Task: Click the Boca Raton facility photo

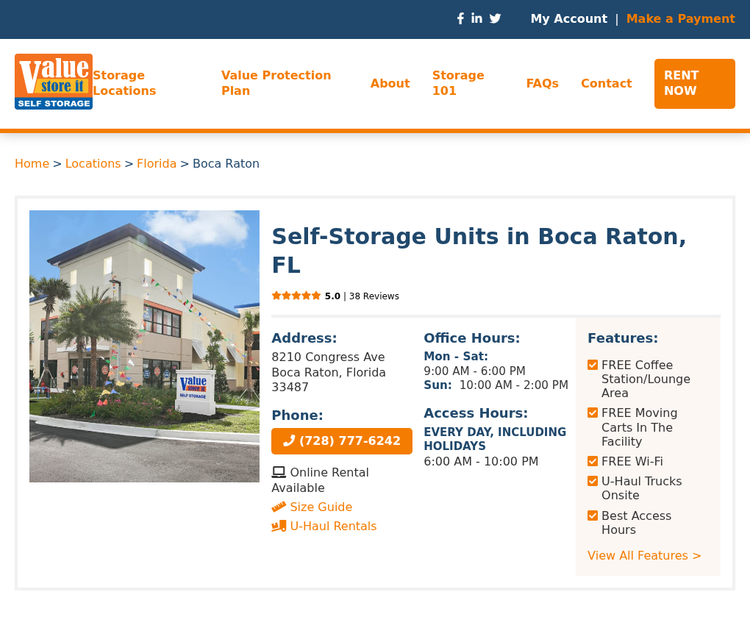Action: (x=144, y=346)
